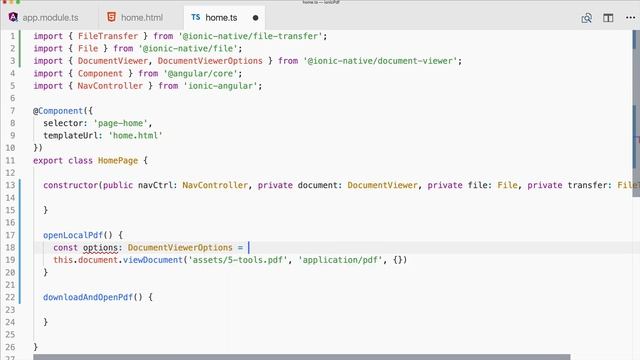Screen dimensions: 640x360
Task: Split the editor with the split icon
Action: point(608,18)
